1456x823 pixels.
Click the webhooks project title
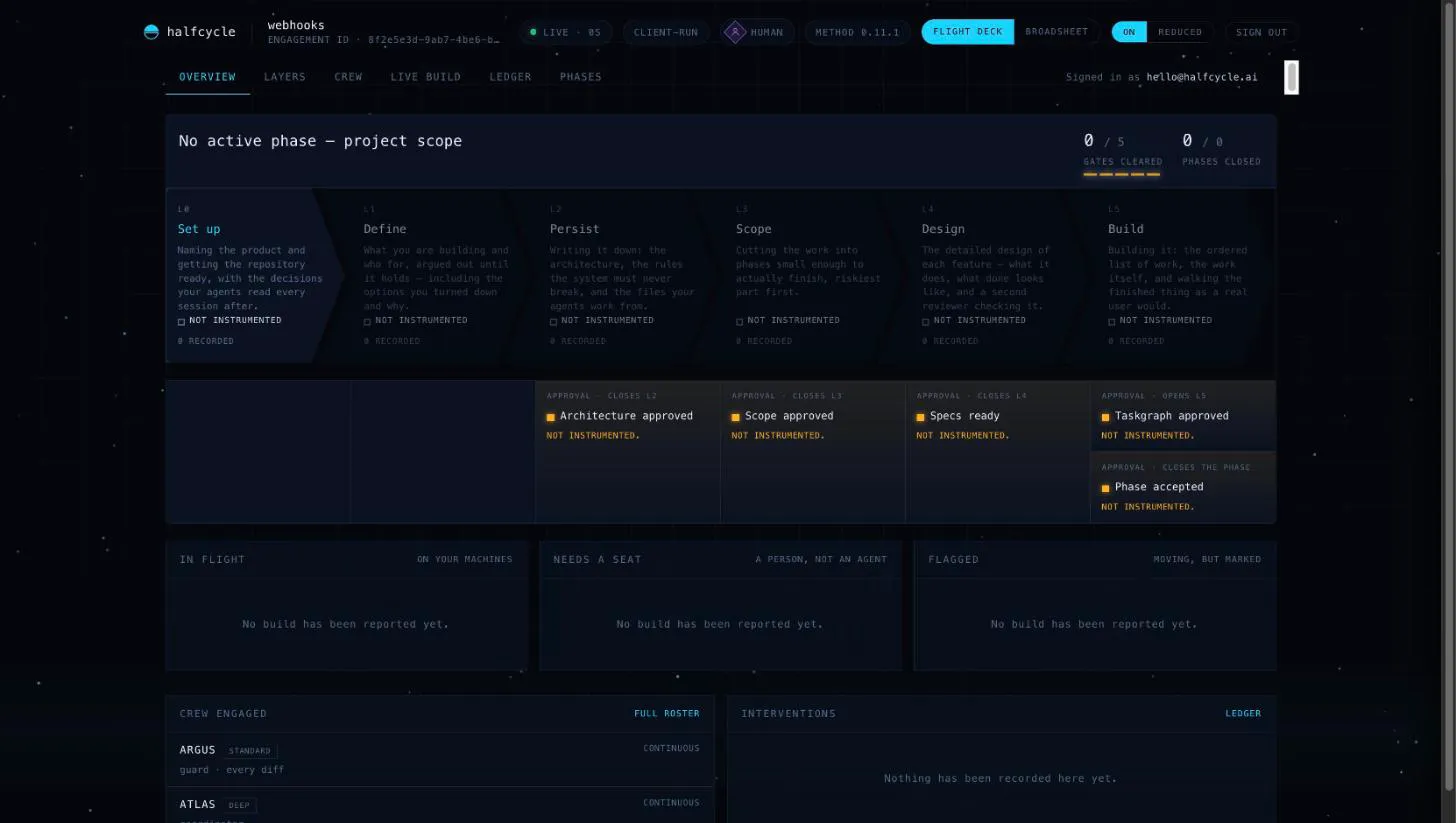[296, 25]
